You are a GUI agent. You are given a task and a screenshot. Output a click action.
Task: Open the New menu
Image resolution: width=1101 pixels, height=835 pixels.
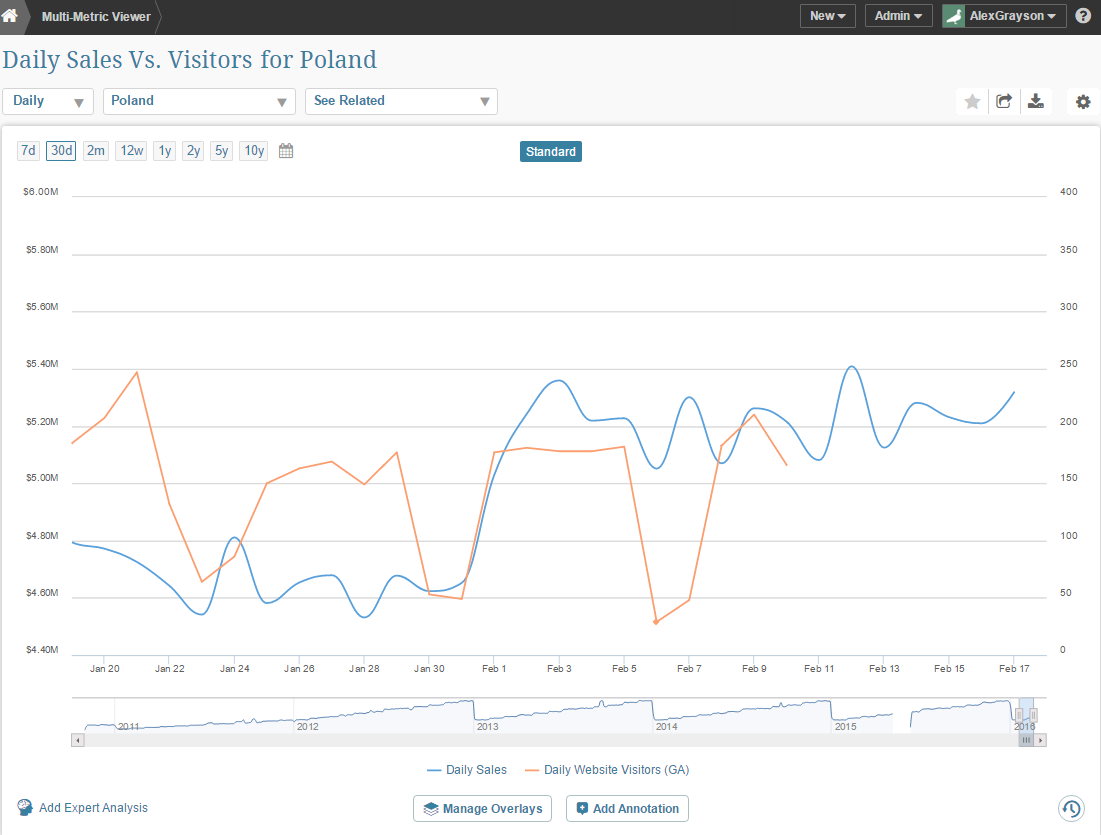pyautogui.click(x=827, y=16)
